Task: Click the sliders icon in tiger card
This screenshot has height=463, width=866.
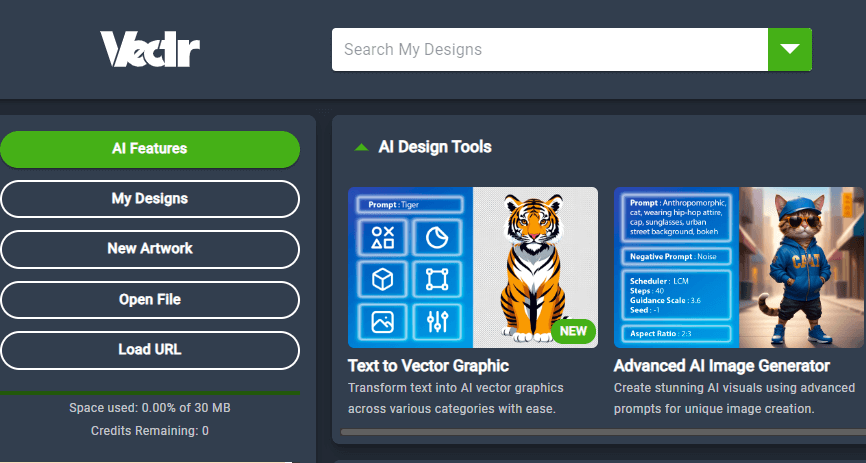Action: coord(436,321)
